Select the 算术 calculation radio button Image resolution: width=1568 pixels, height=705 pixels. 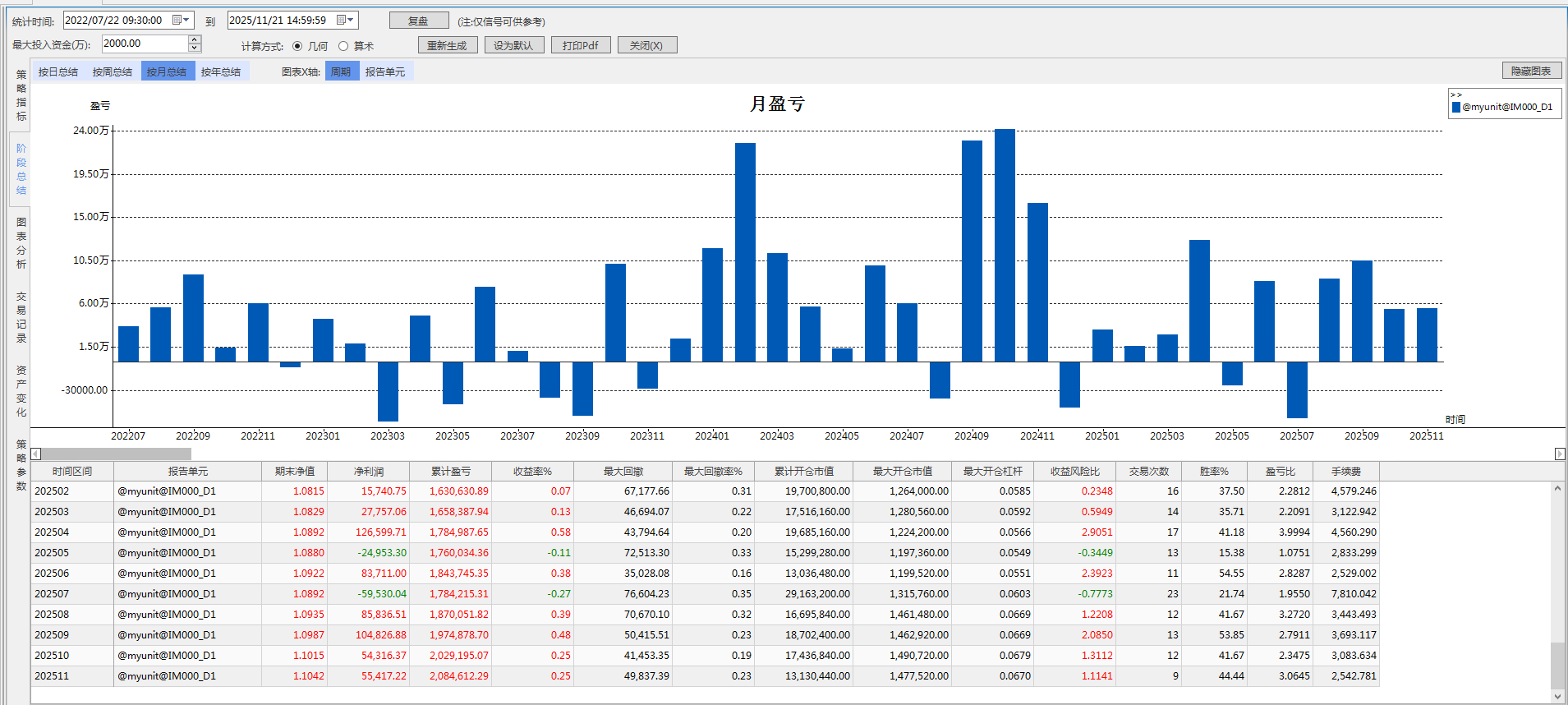click(x=343, y=46)
